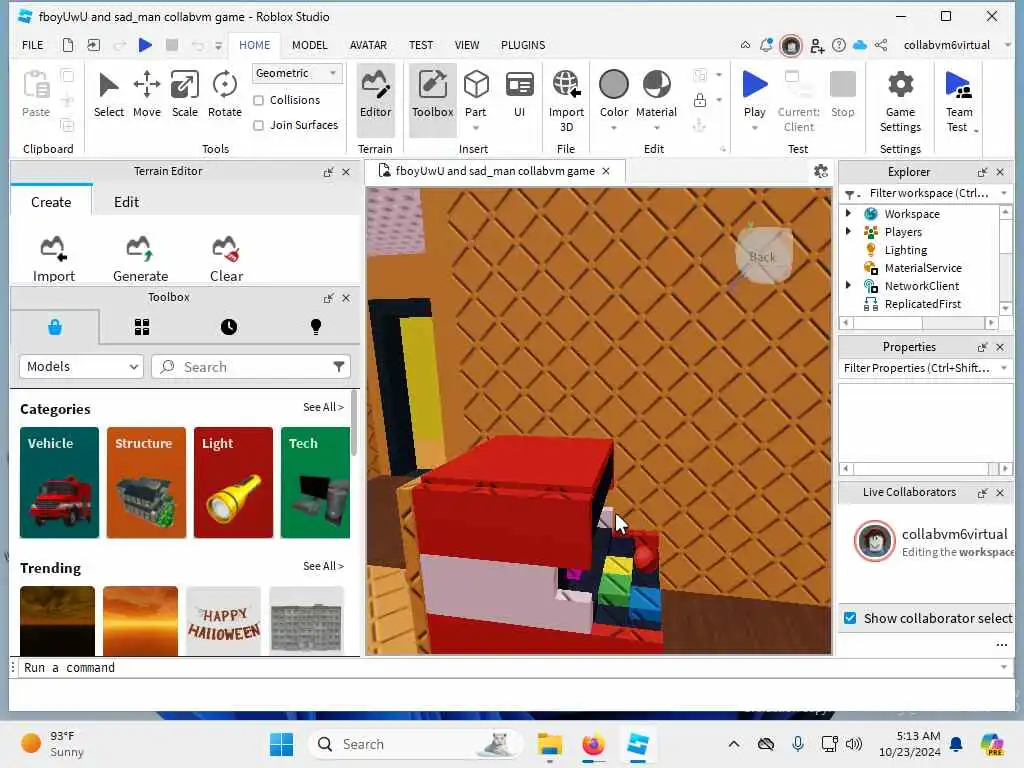Enable the Join Surfaces checkbox
Screen dimensions: 1024x768
259,125
